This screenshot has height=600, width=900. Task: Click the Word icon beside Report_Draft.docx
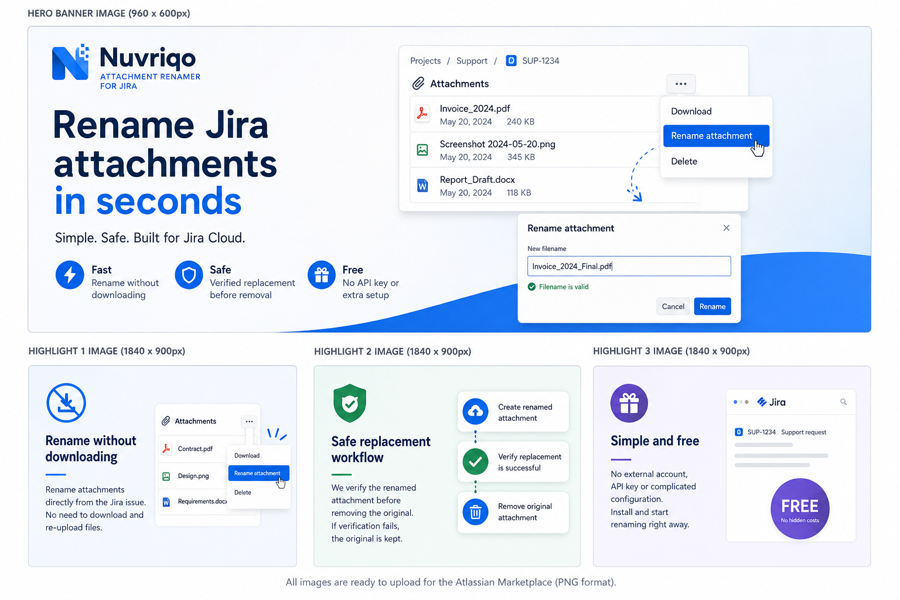[x=422, y=185]
